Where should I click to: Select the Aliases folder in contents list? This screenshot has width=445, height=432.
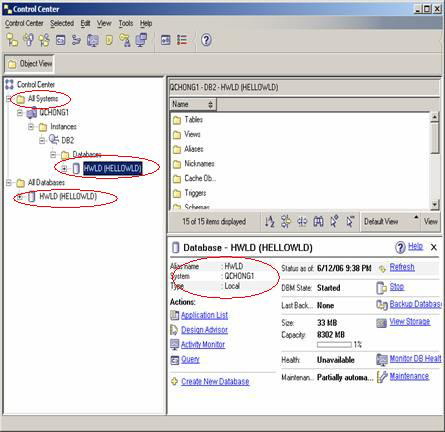[x=188, y=149]
